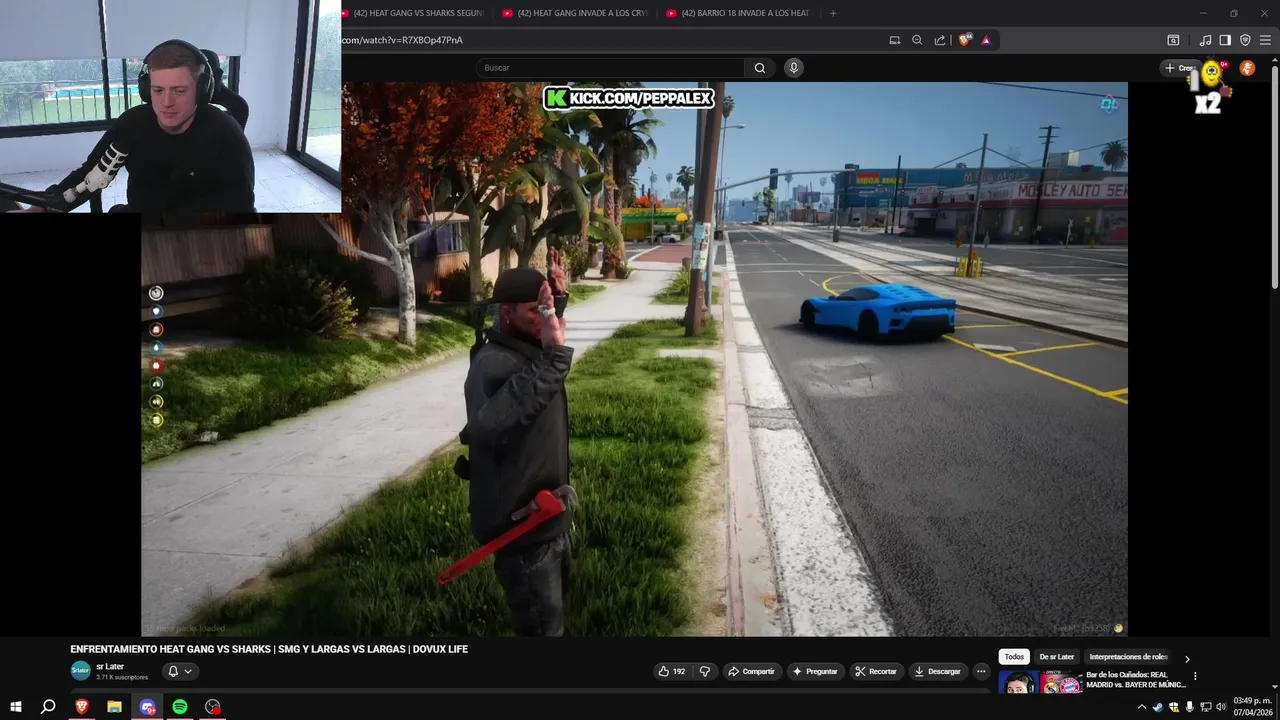This screenshot has height=720, width=1280.
Task: Like the video with 192 likes
Action: pos(672,671)
